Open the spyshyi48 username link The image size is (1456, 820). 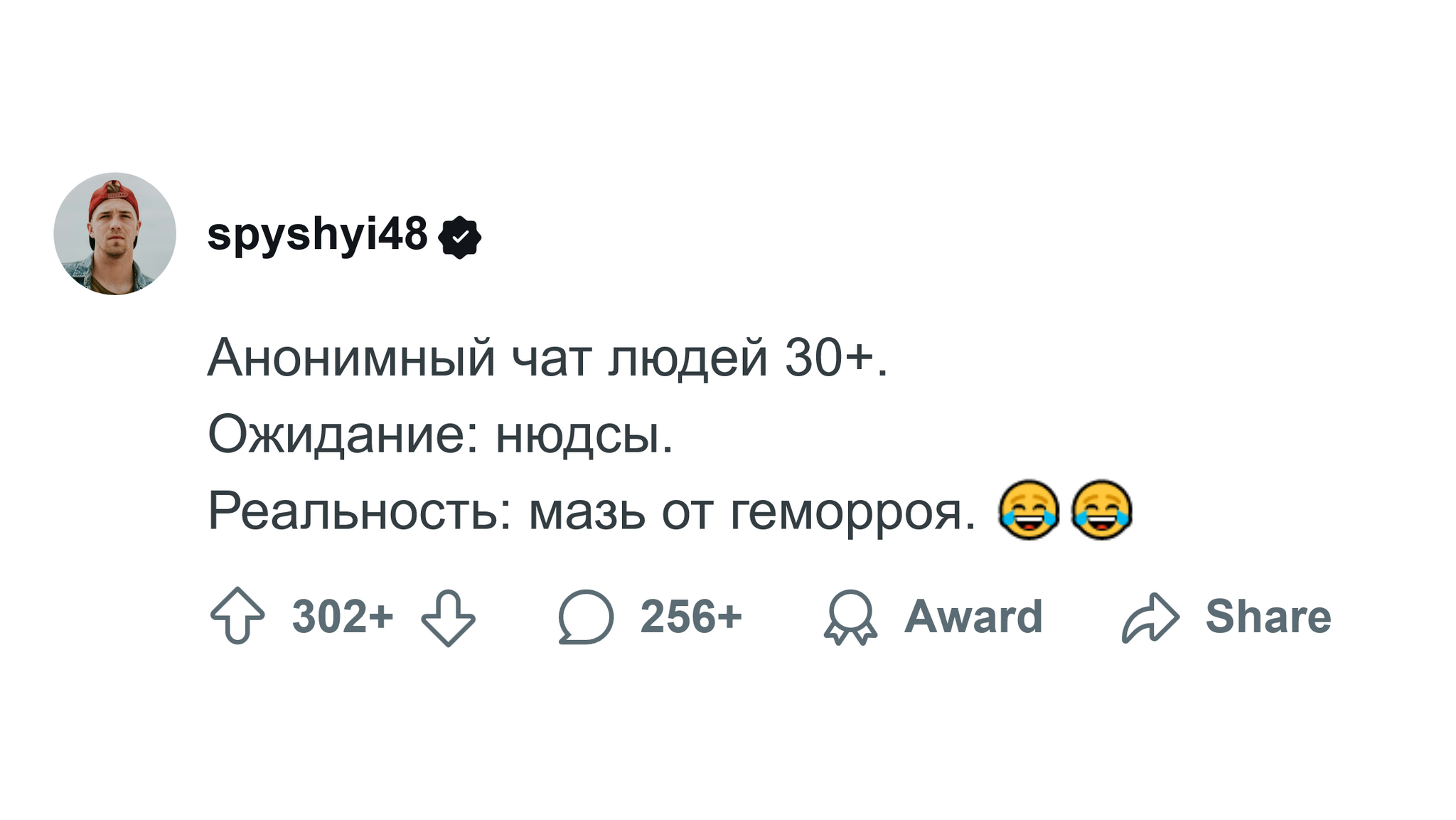[317, 234]
